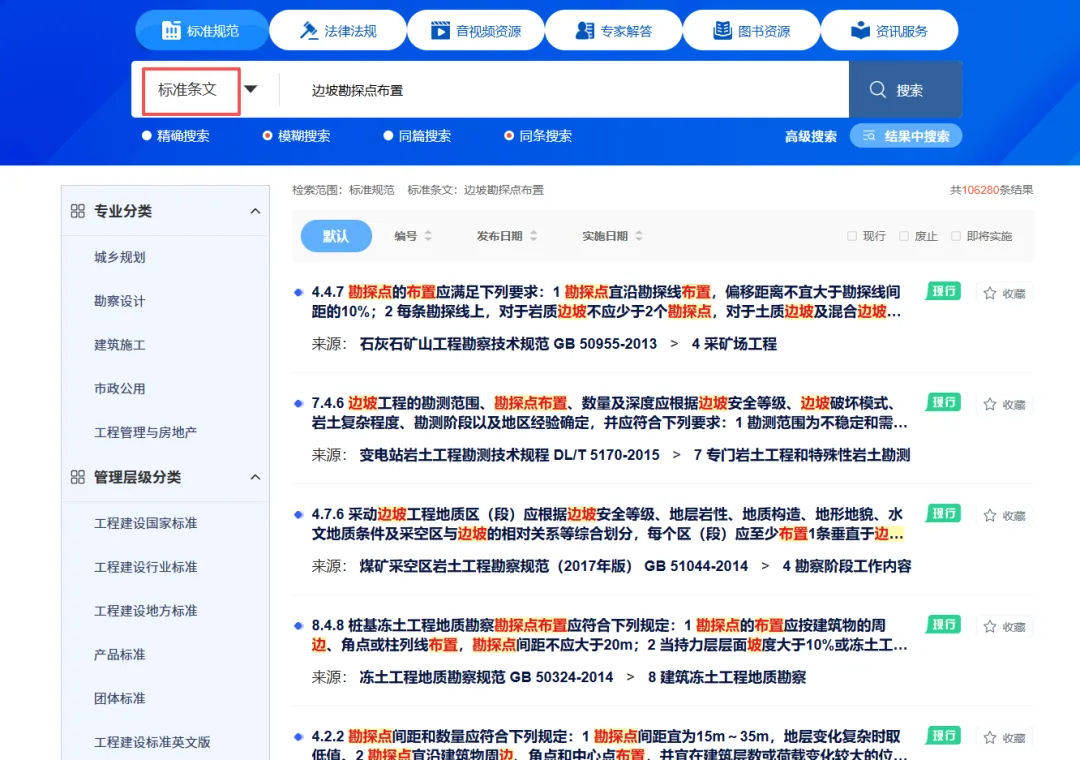Select 工程建设行业标准 category

point(145,567)
